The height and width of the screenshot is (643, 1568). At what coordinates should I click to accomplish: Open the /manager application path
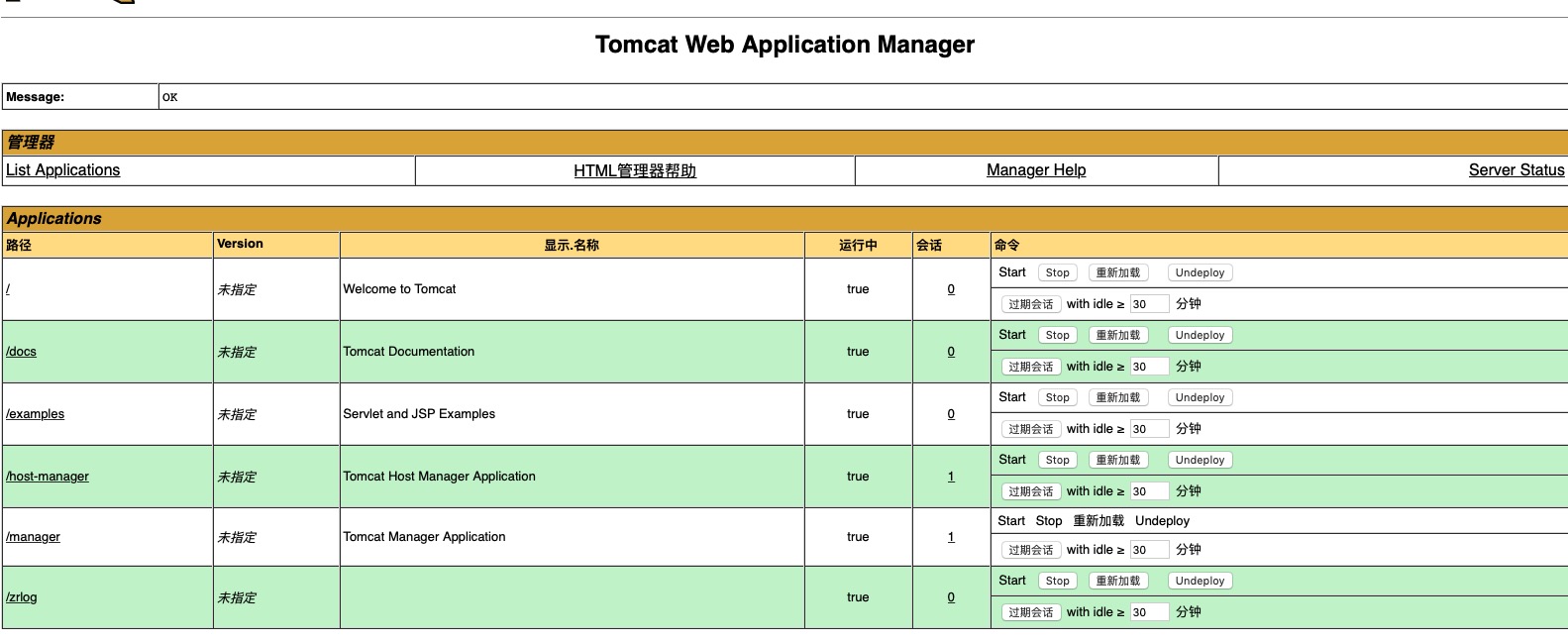click(x=33, y=537)
